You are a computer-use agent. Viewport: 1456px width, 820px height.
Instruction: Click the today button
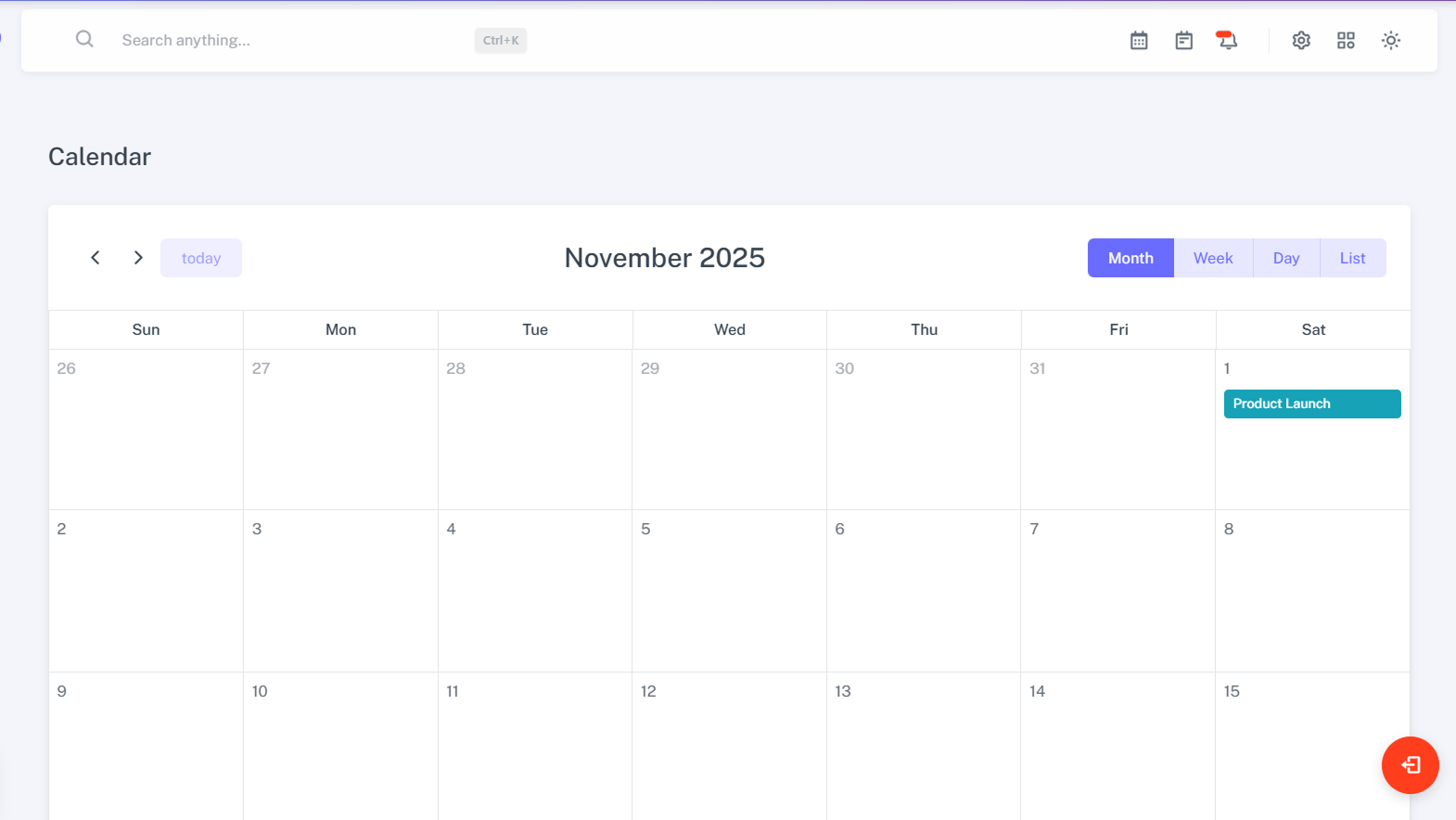pyautogui.click(x=201, y=258)
